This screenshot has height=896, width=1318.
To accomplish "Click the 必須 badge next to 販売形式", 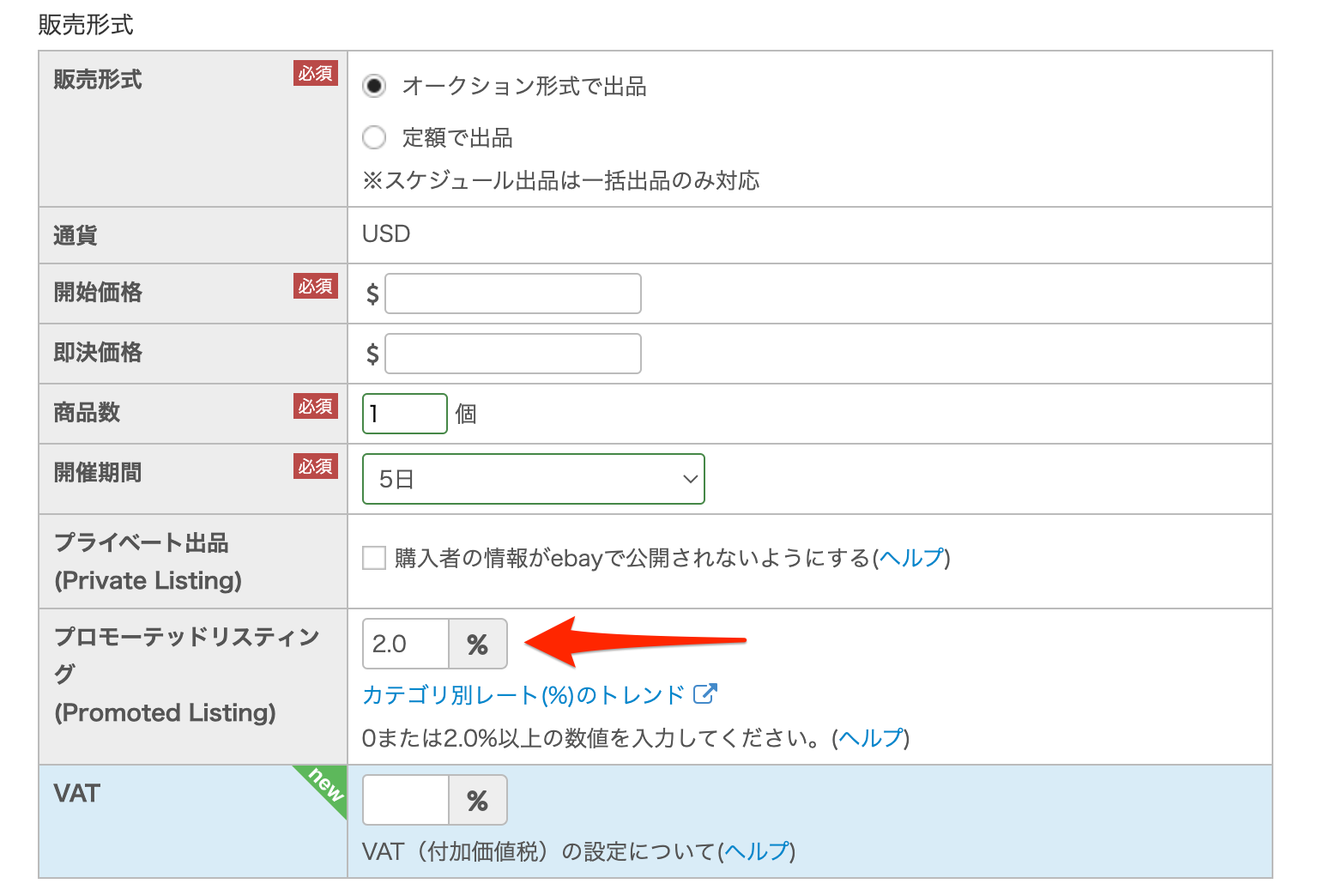I will pyautogui.click(x=316, y=74).
